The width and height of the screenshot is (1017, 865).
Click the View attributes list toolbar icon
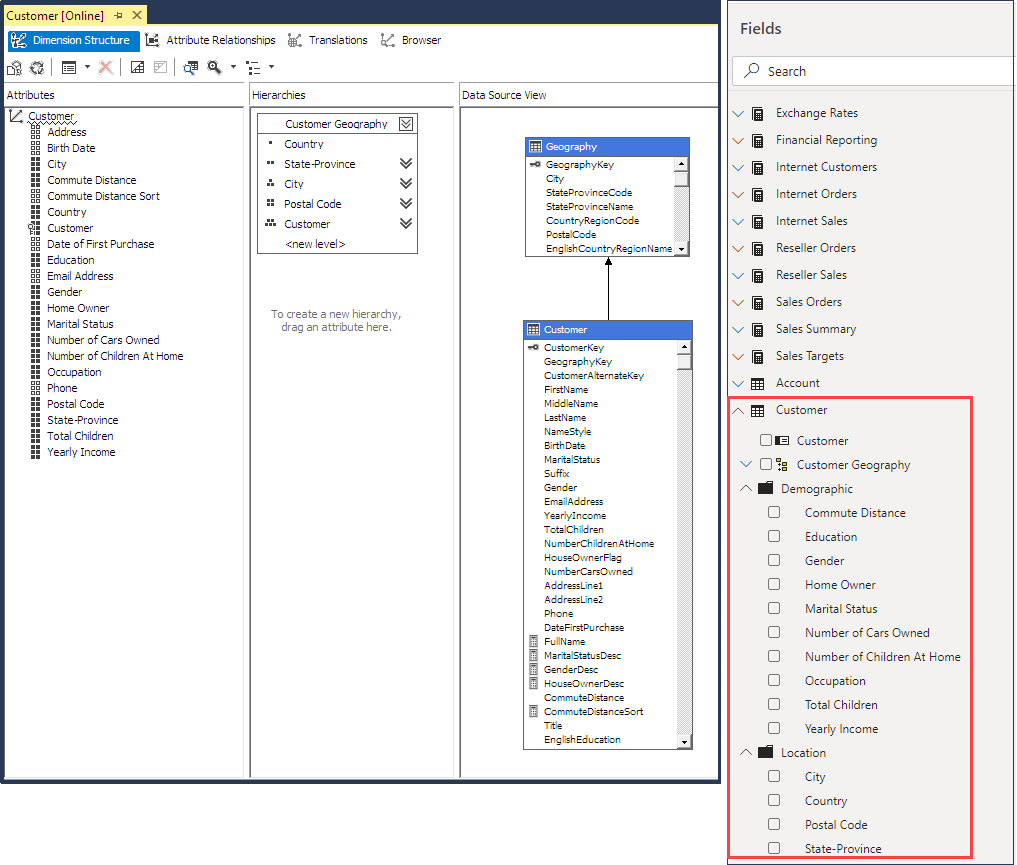pos(69,67)
